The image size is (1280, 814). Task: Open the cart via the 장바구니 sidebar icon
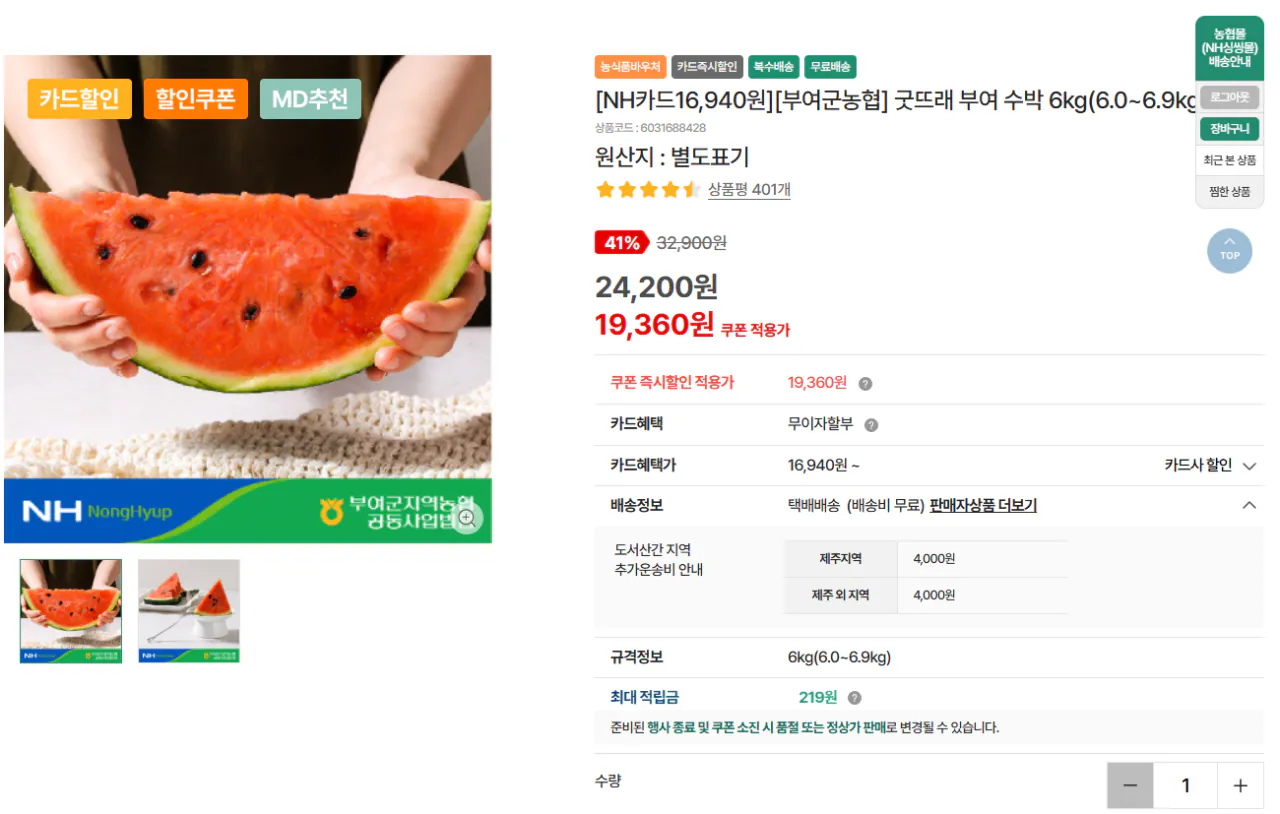click(x=1229, y=128)
